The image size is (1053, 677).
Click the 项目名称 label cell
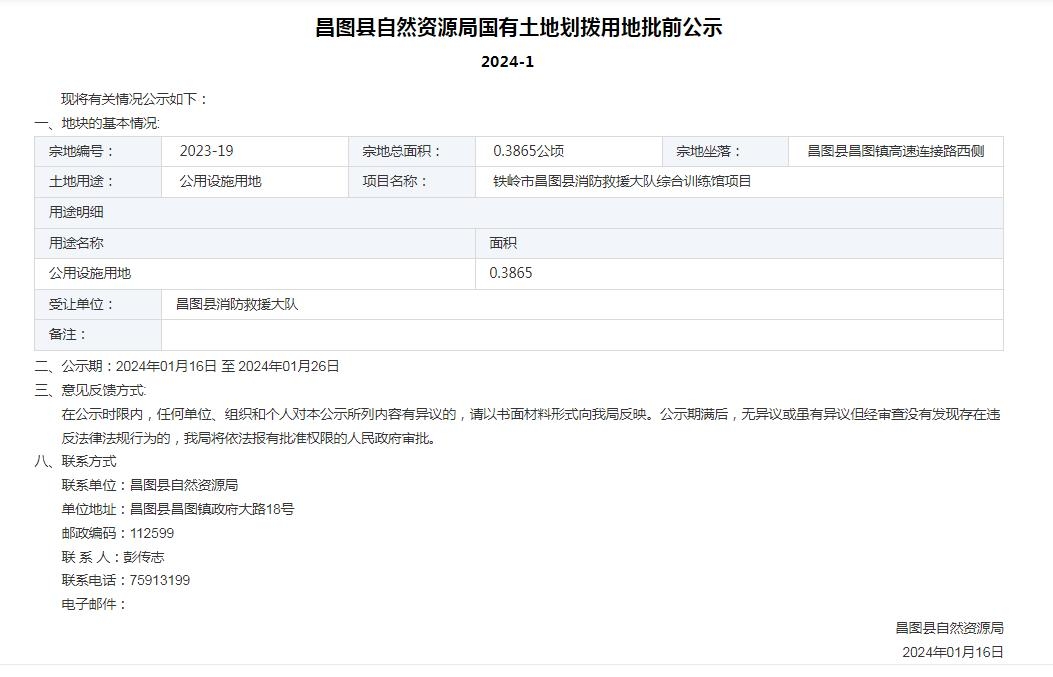(x=412, y=181)
